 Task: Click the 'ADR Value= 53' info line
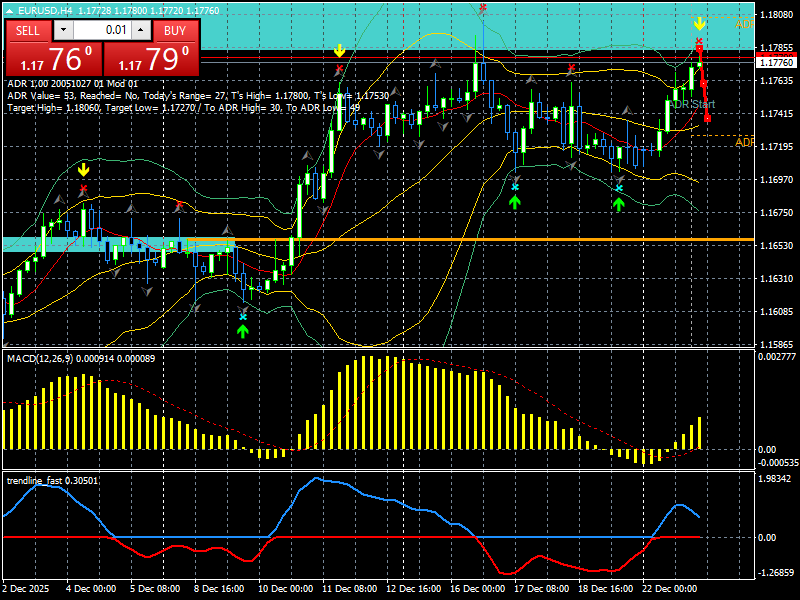click(x=198, y=95)
